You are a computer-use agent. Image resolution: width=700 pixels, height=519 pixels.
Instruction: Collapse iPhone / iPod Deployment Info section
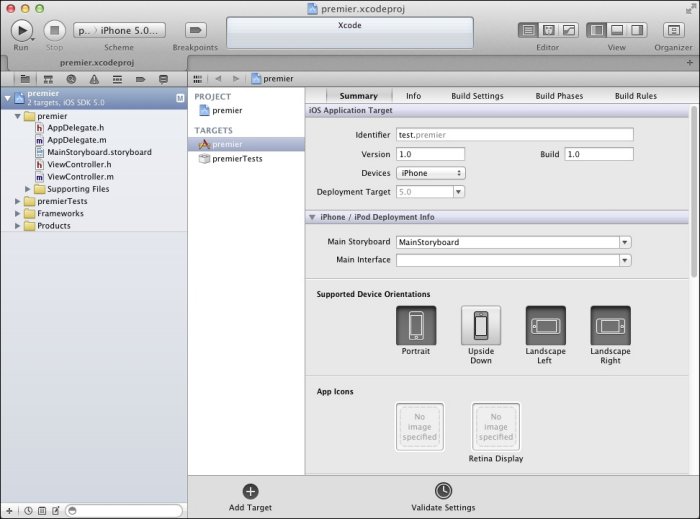313,217
